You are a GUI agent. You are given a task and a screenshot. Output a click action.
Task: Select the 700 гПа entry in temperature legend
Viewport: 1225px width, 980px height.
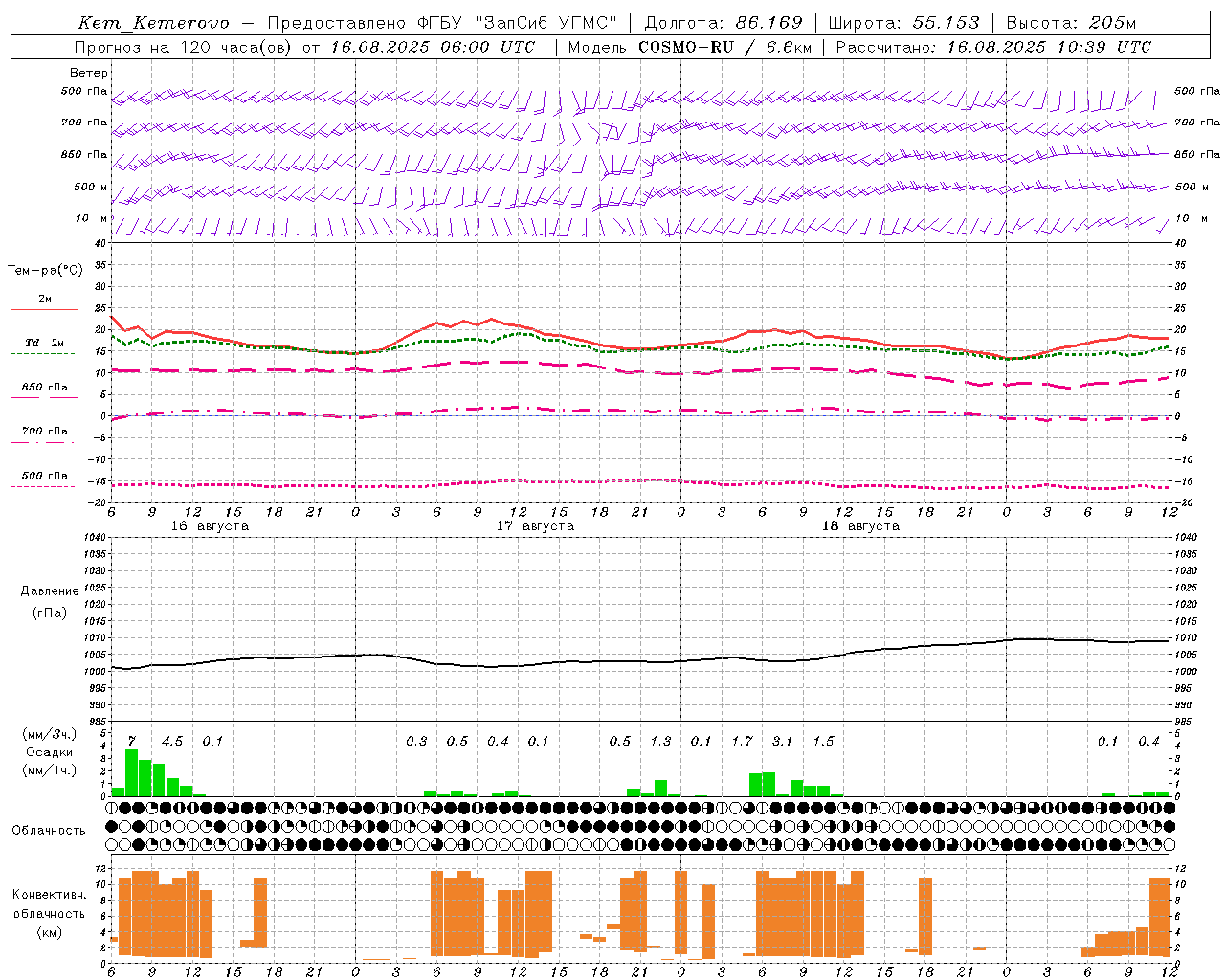click(44, 432)
